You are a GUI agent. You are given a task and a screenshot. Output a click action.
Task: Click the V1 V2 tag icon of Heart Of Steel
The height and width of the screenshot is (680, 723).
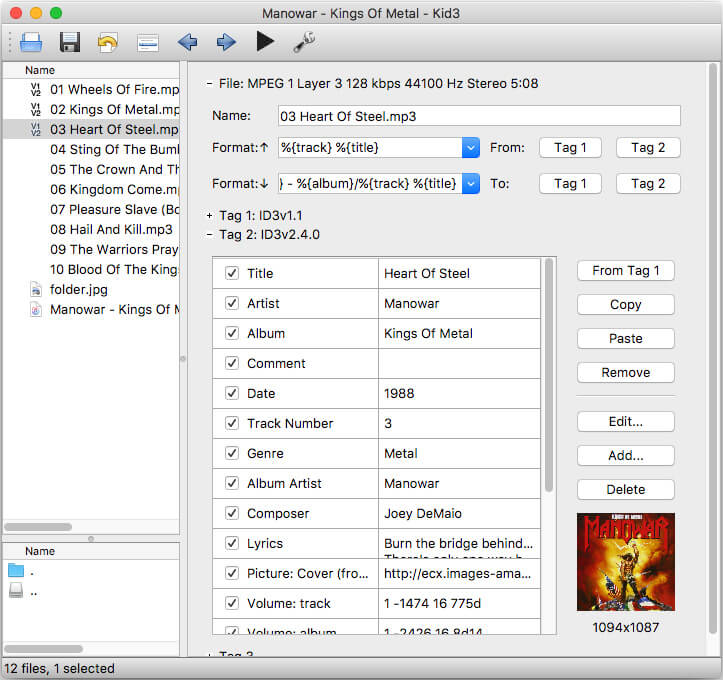(36, 130)
